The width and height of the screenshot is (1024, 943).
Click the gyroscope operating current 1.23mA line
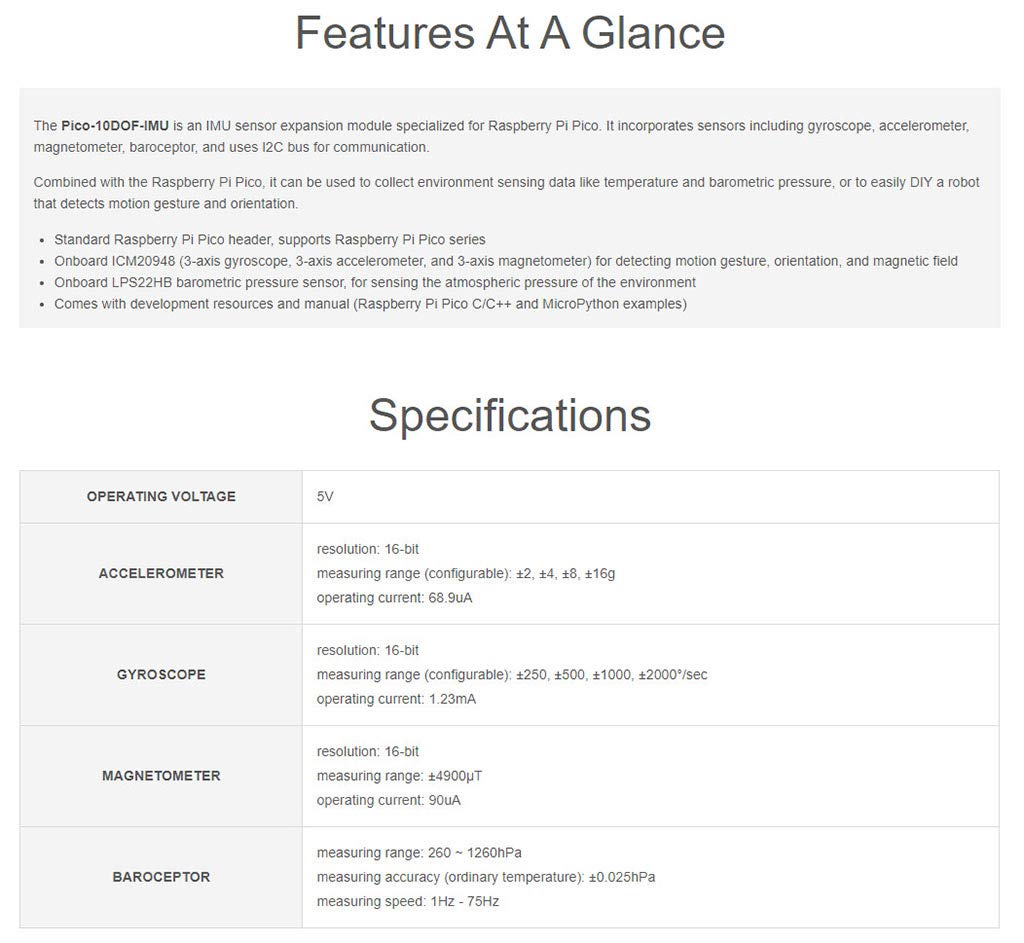pyautogui.click(x=396, y=699)
